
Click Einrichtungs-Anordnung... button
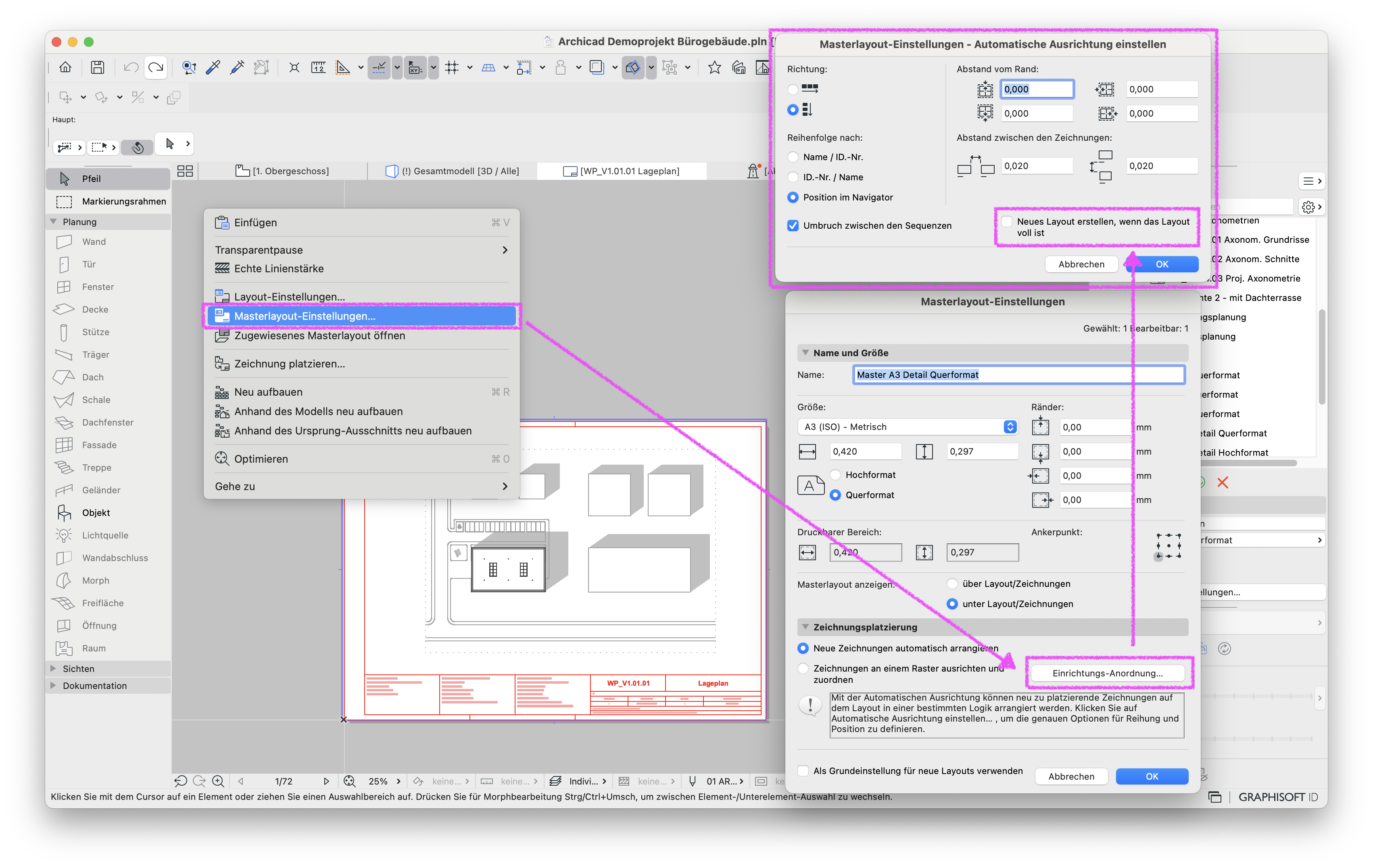[1107, 673]
